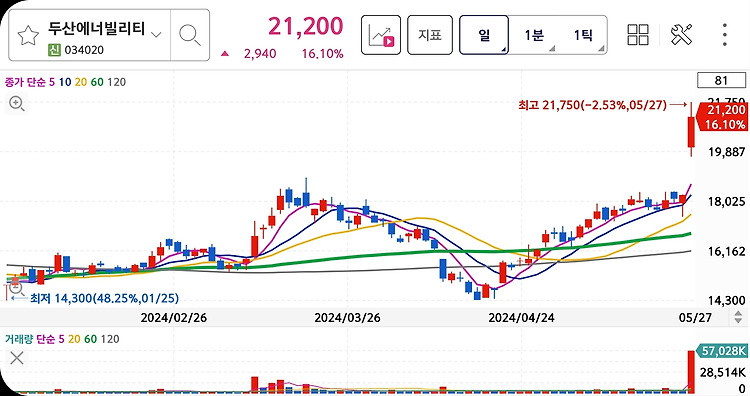The width and height of the screenshot is (750, 396).
Task: Adjust the chart panel height stepper arrows
Action: click(738, 317)
